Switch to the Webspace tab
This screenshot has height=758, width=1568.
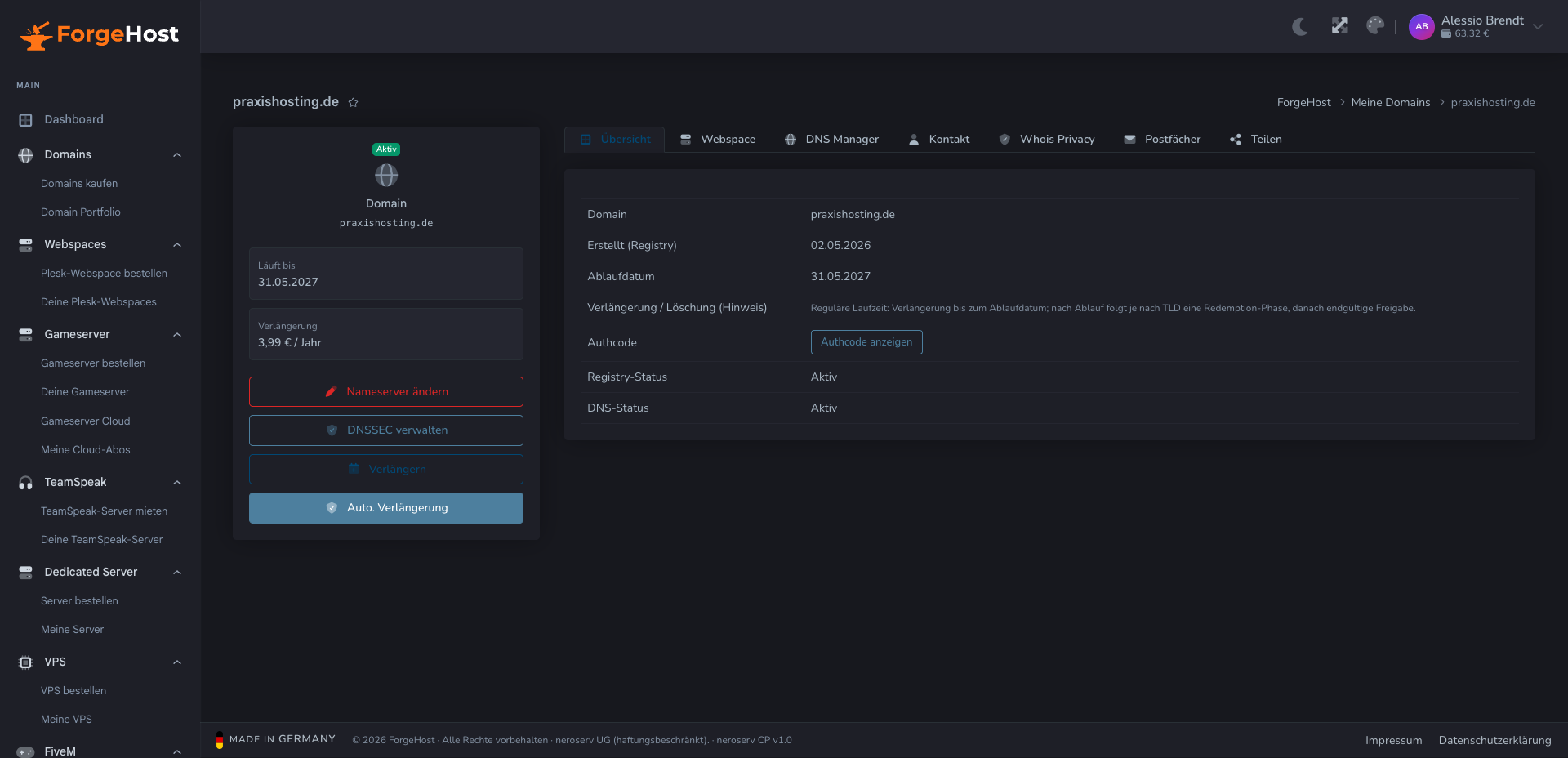[718, 140]
